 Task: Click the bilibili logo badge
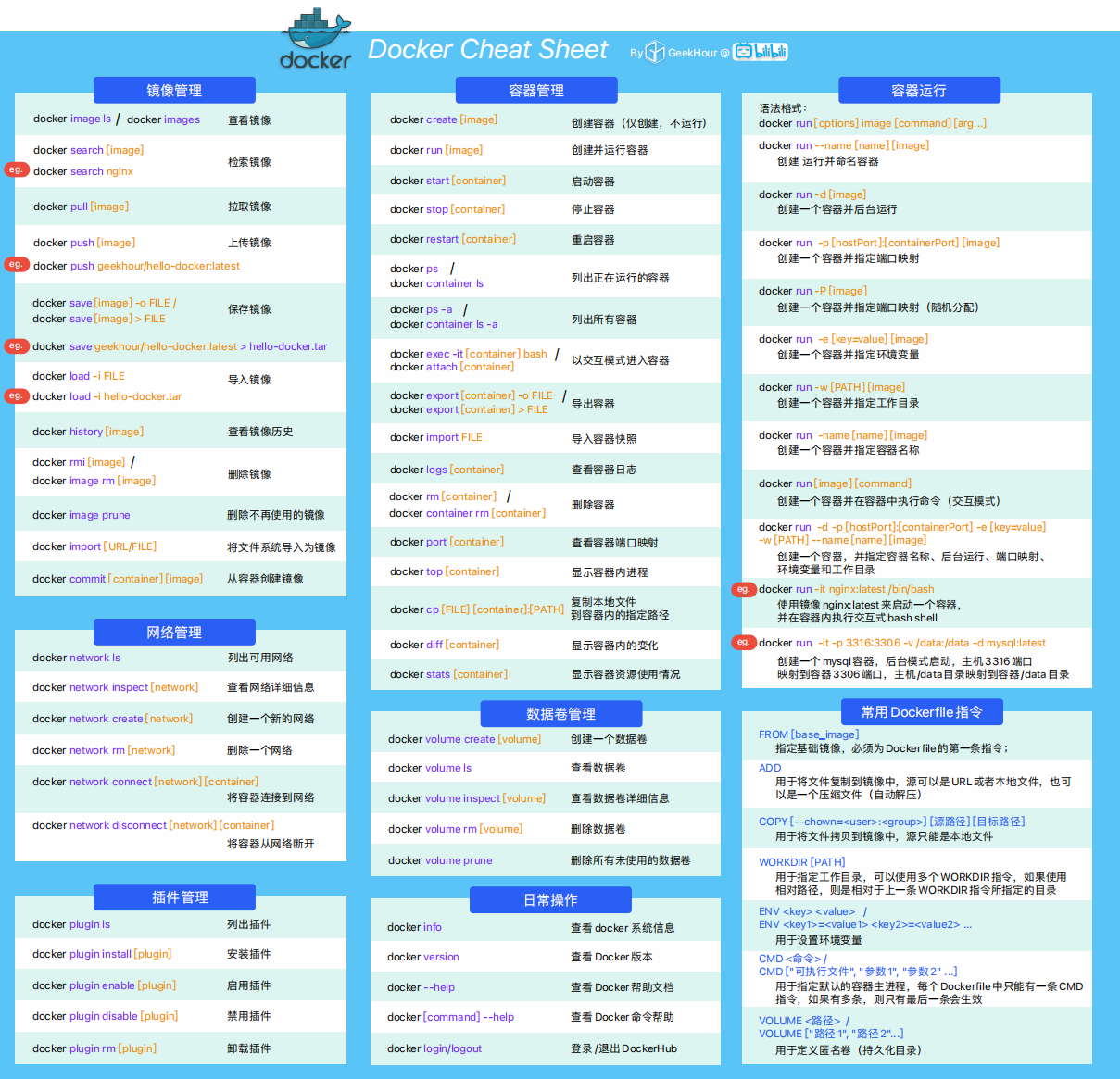tap(760, 52)
